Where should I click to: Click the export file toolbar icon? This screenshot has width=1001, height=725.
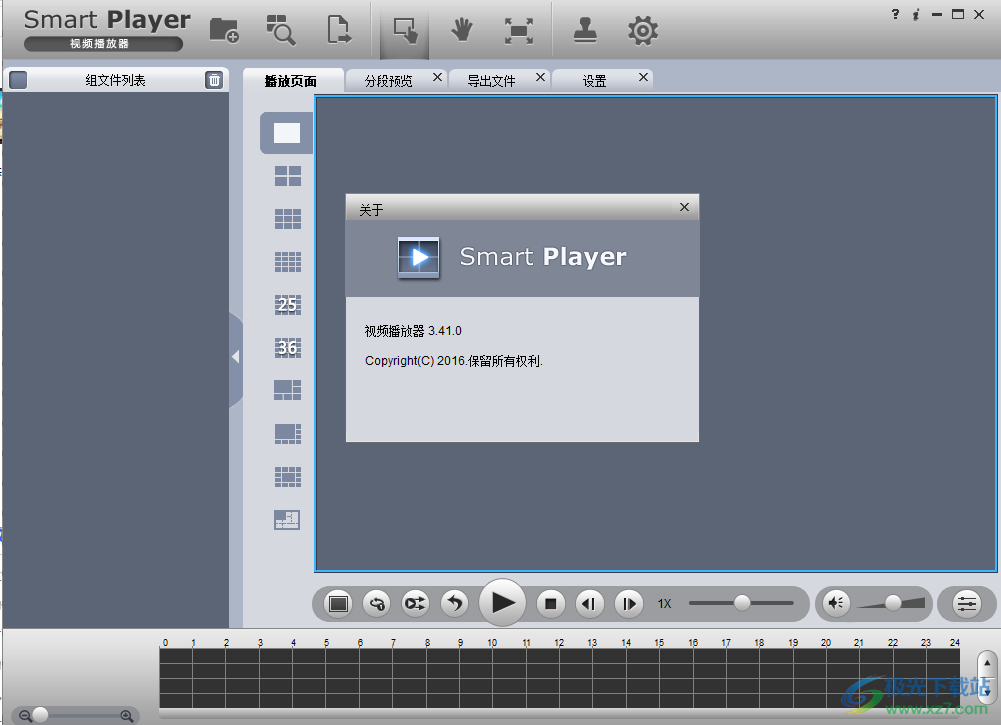339,30
